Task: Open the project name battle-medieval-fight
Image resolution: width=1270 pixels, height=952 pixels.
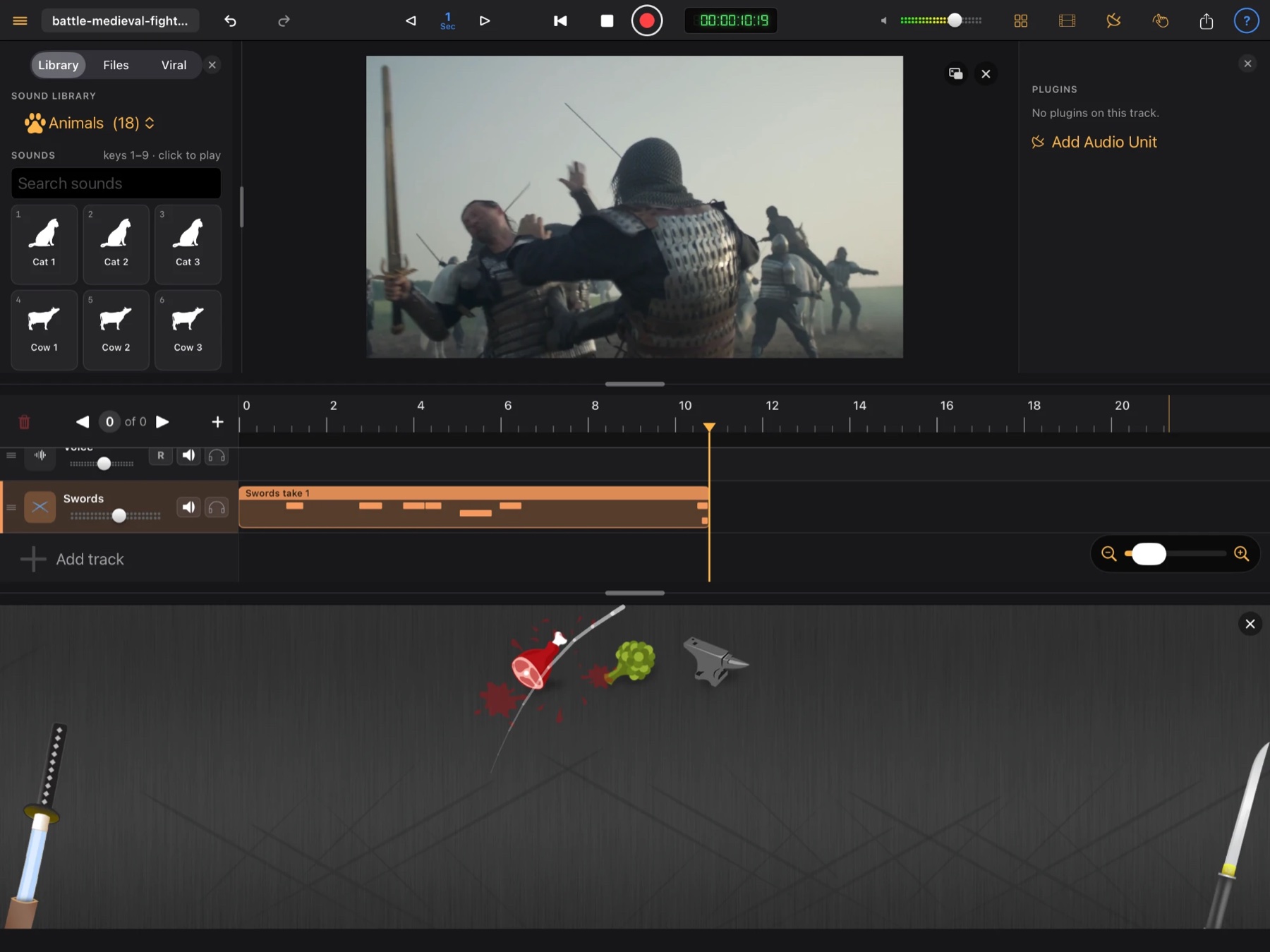Action: pos(120,20)
